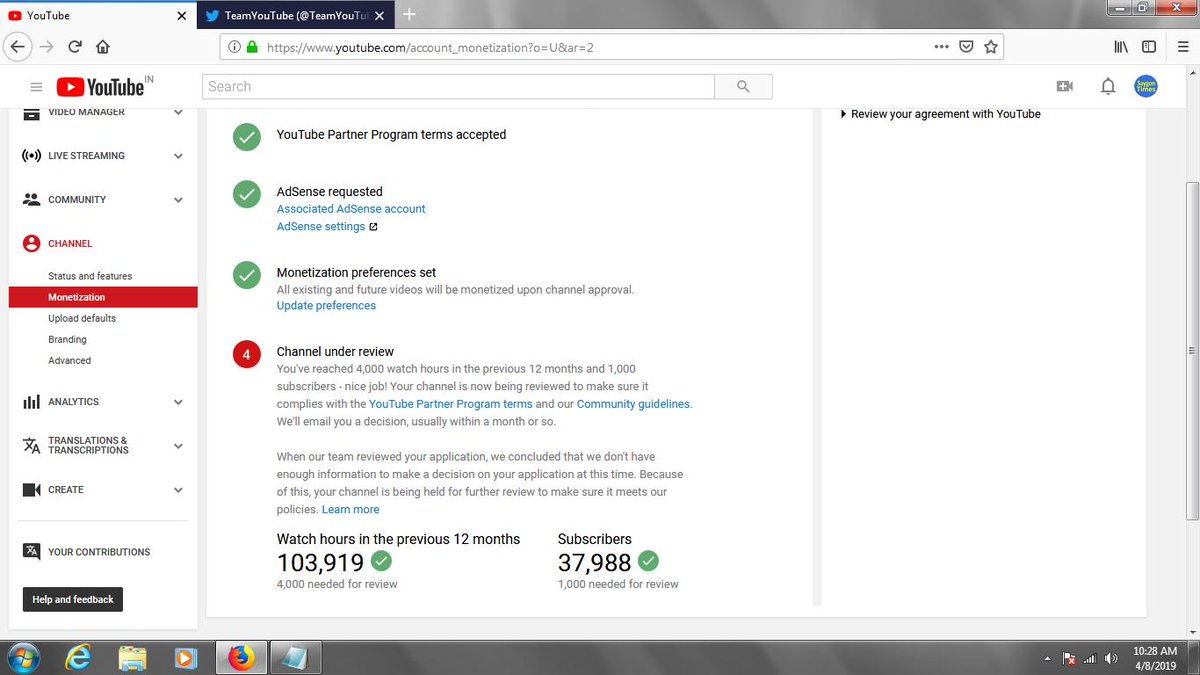Image resolution: width=1200 pixels, height=675 pixels.
Task: Switch to the Firefox taskbar button
Action: pos(241,658)
